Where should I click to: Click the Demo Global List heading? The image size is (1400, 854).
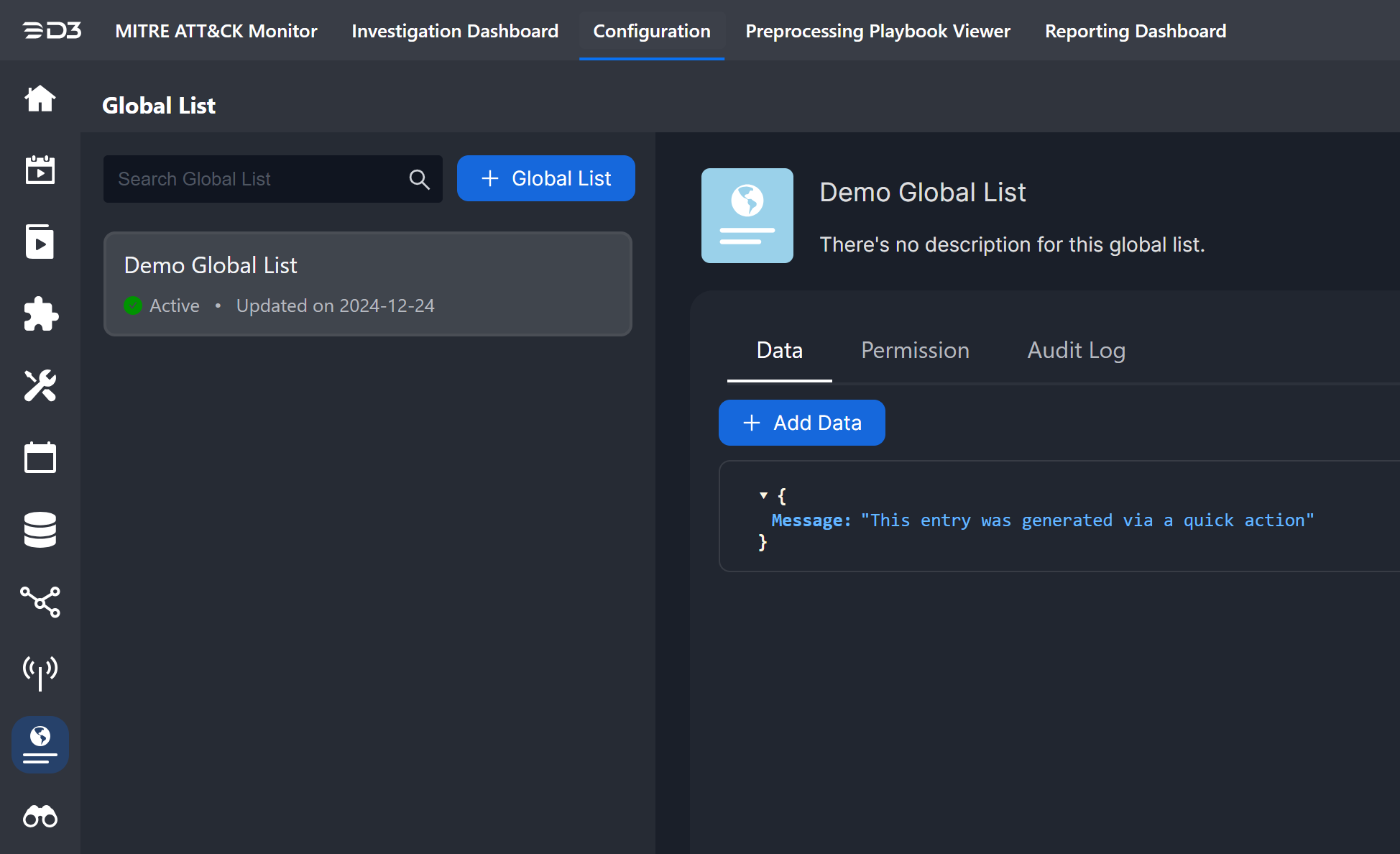click(923, 193)
